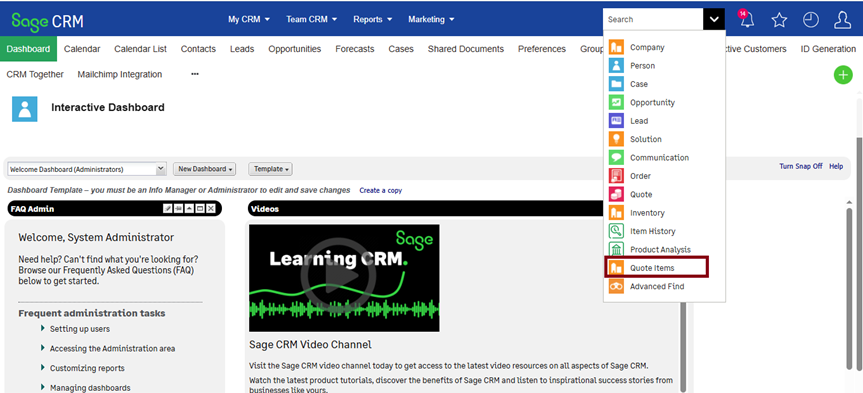Click the Sage CRM logo
The width and height of the screenshot is (863, 393).
(x=47, y=21)
